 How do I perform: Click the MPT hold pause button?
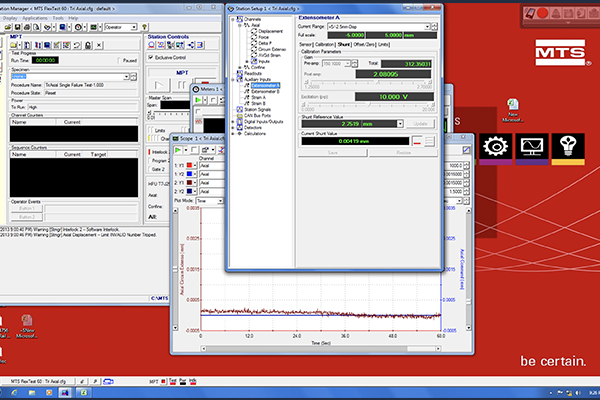coord(181,85)
